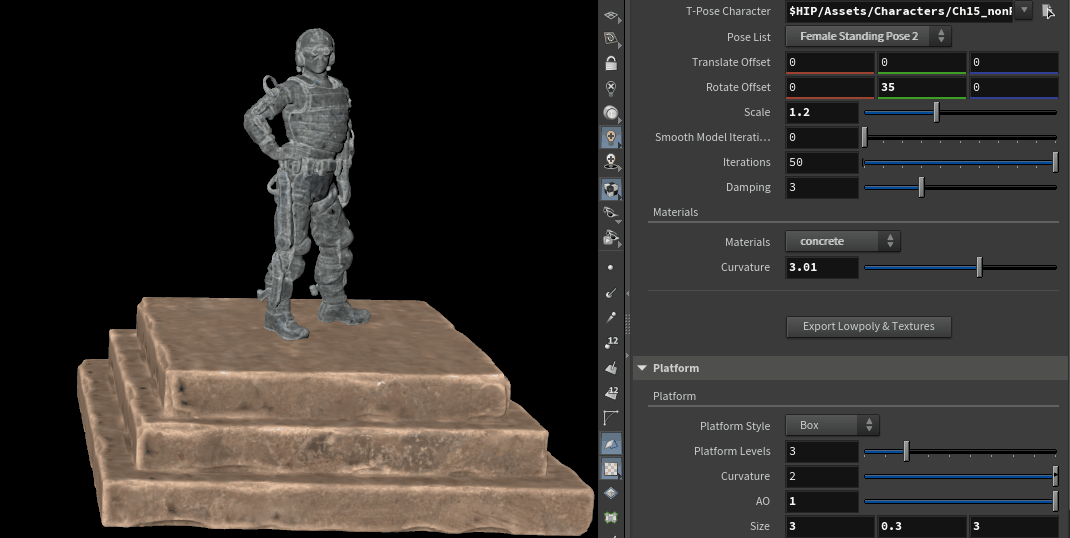Viewport: 1070px width, 538px height.
Task: Collapse the Platform section header
Action: coord(643,368)
